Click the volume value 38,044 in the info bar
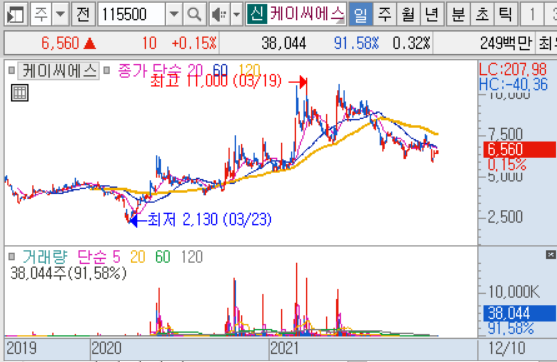The image size is (557, 362). (x=283, y=43)
